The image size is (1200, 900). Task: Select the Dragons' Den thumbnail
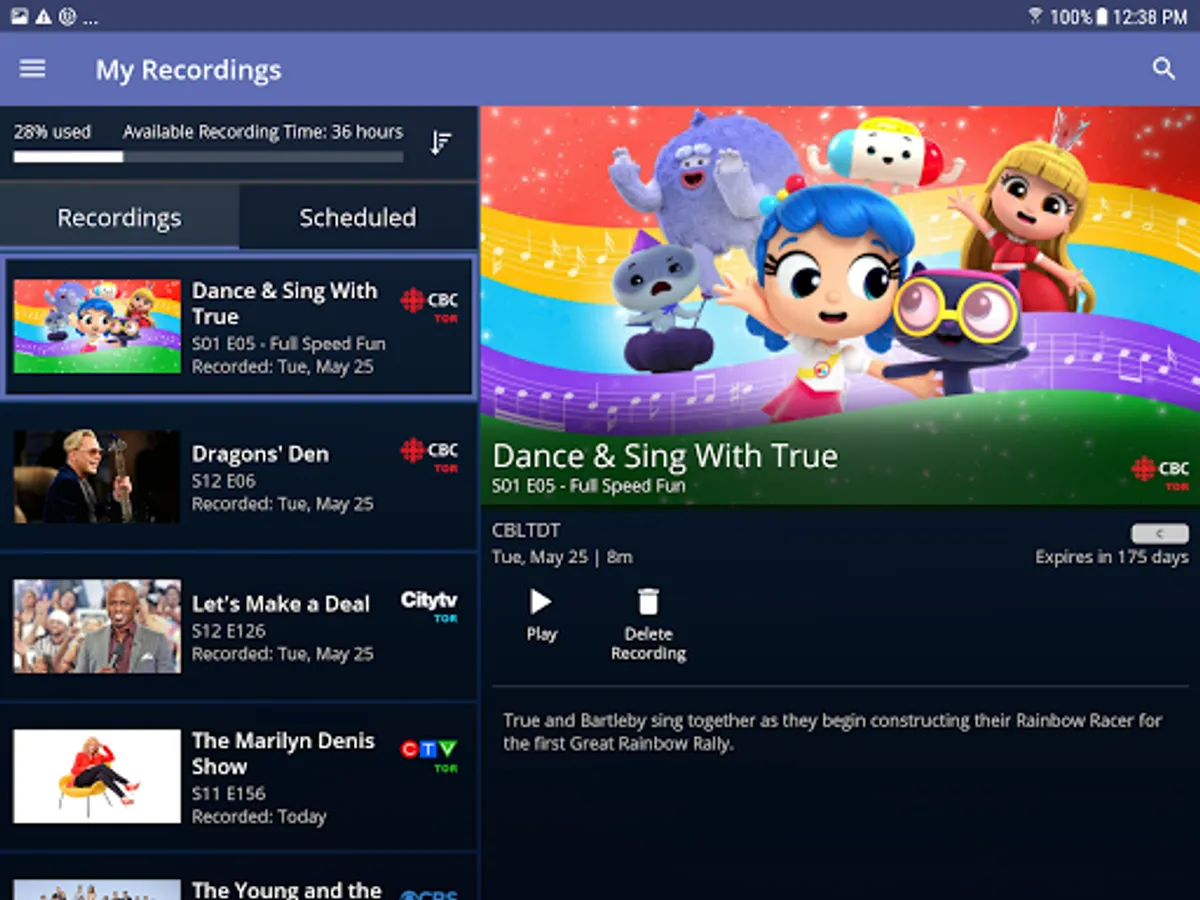[97, 476]
